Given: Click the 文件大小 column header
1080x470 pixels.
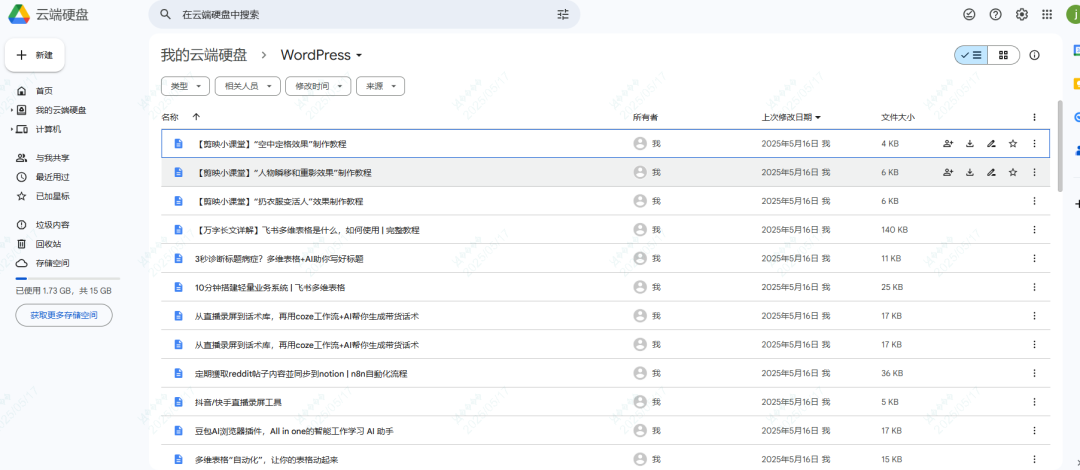Looking at the screenshot, I should tap(898, 117).
